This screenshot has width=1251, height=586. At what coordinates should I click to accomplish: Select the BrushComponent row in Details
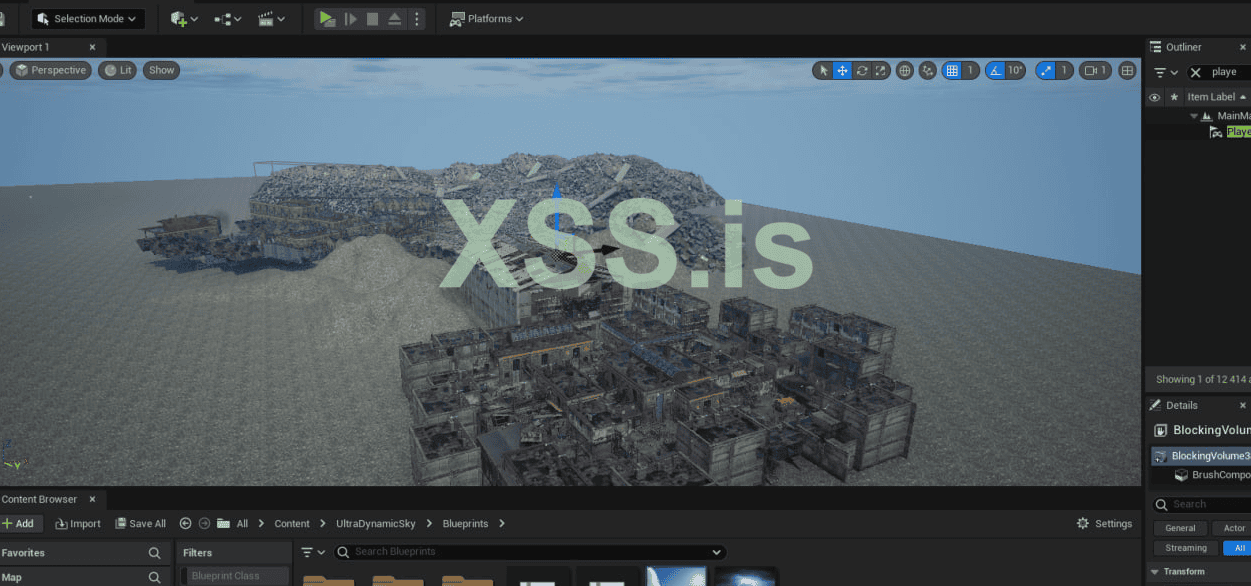pyautogui.click(x=1210, y=475)
